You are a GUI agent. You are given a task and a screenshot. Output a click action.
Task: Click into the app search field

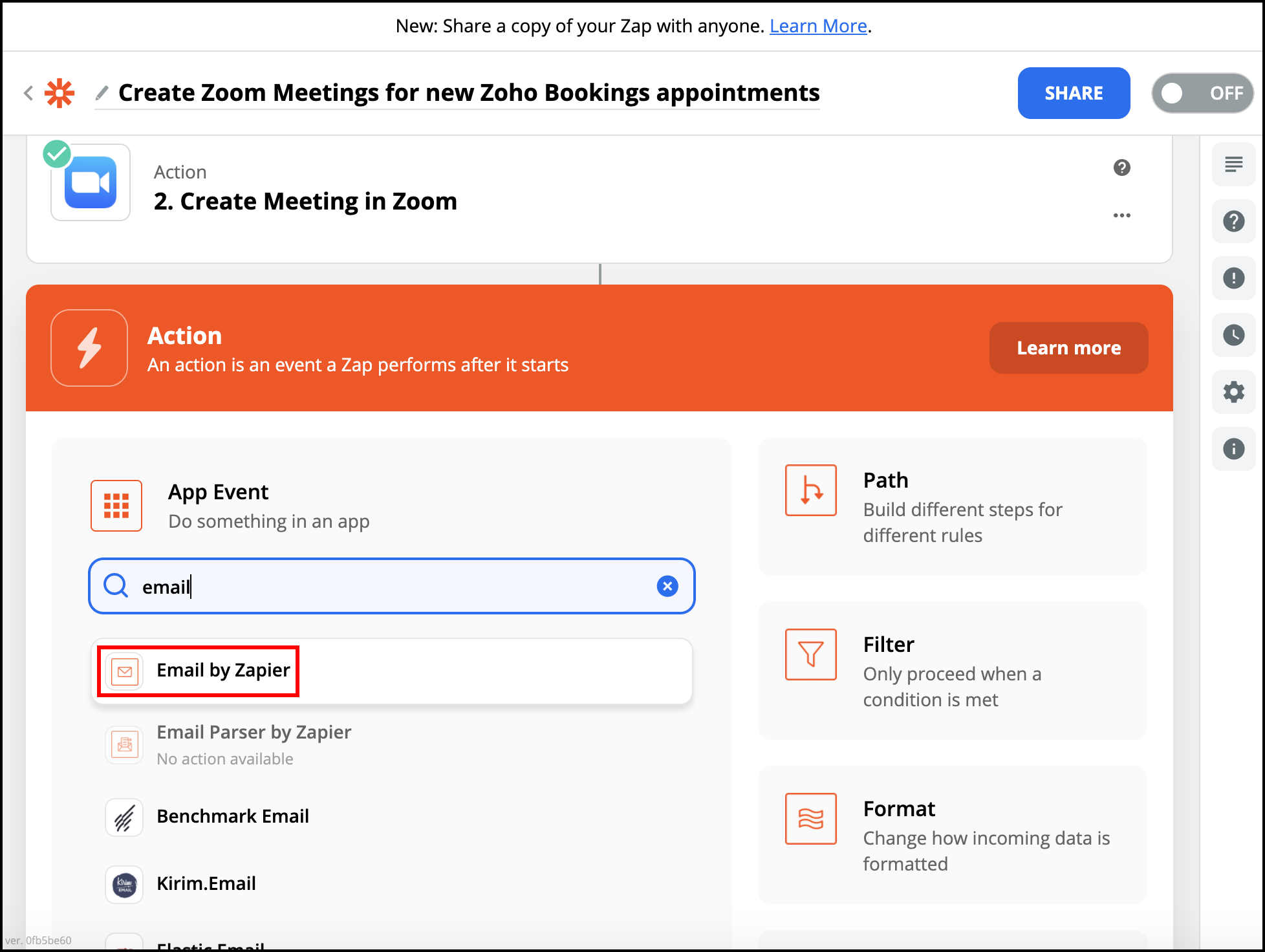click(388, 586)
